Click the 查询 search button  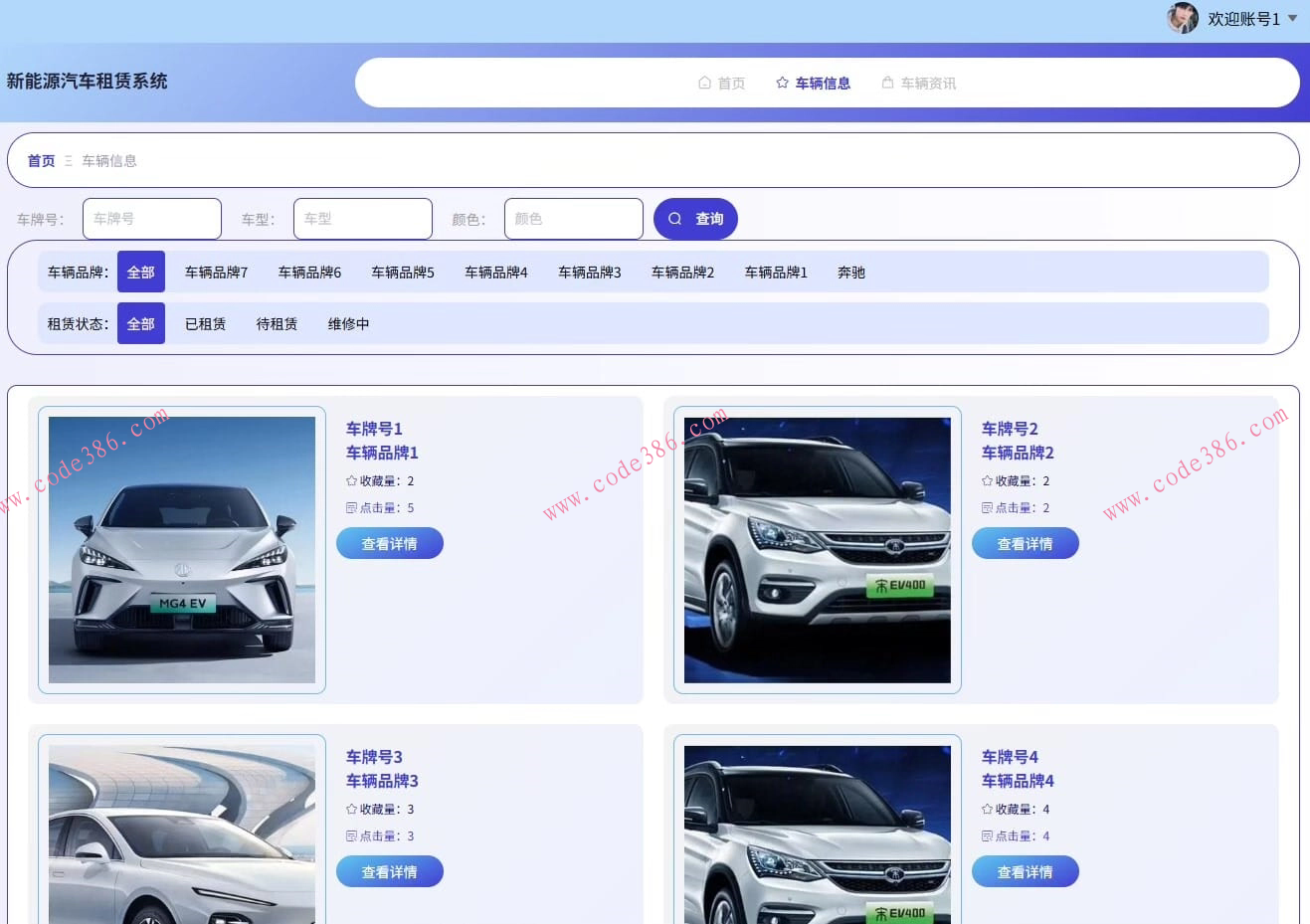695,219
